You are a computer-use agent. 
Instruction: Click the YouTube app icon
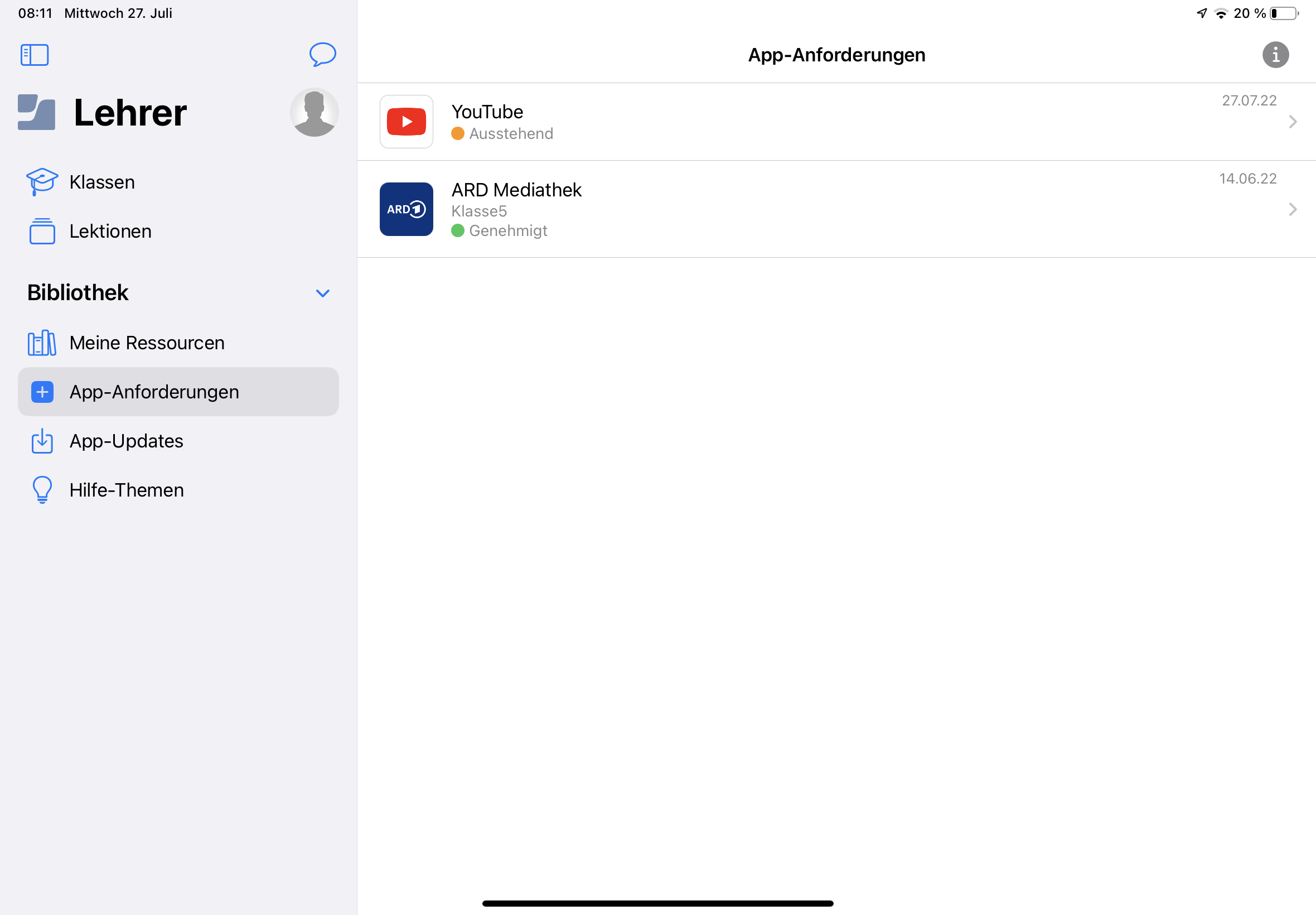pyautogui.click(x=406, y=122)
